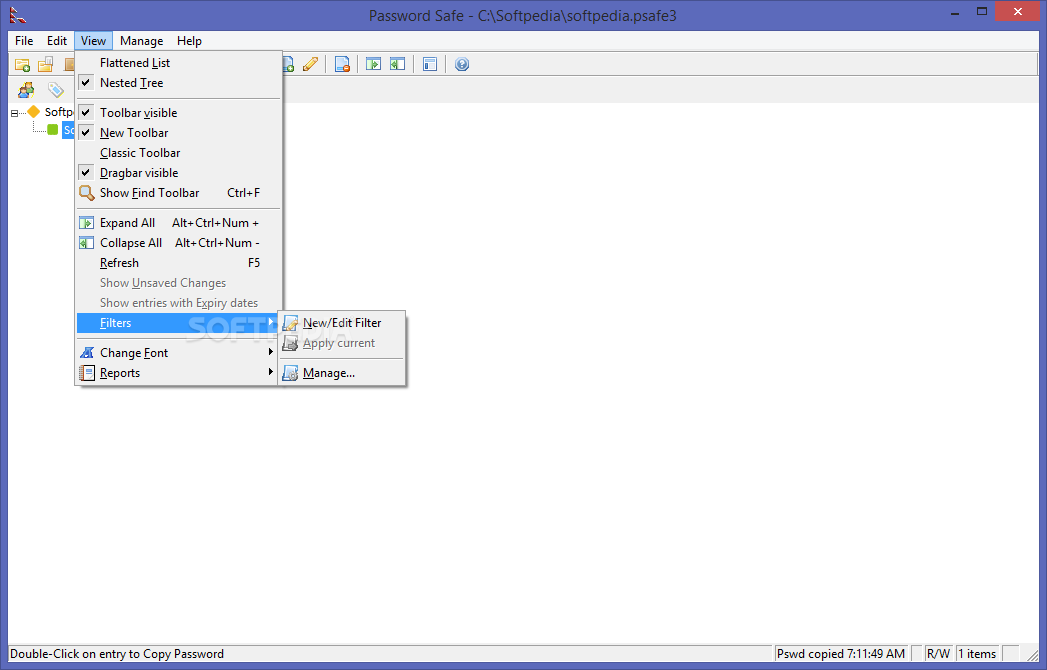Choose the Classic Toolbar option
This screenshot has width=1047, height=670.
[179, 153]
